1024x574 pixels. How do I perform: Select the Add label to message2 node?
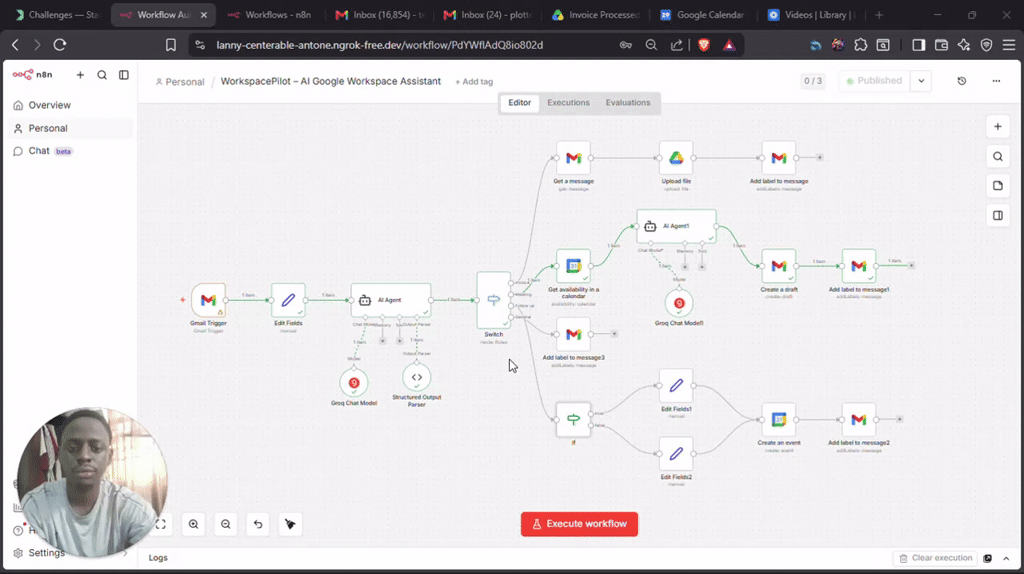(859, 419)
